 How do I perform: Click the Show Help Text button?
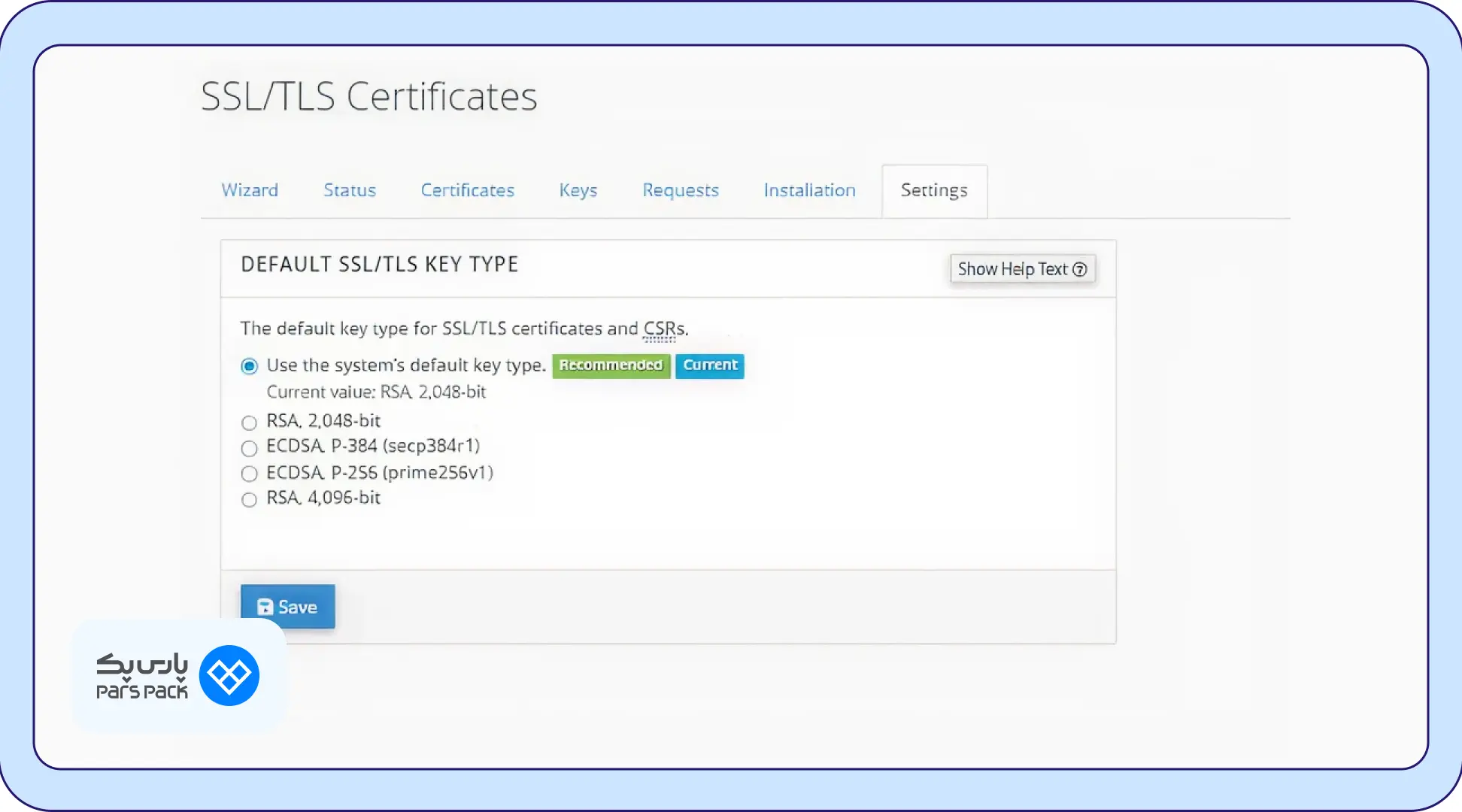(1023, 269)
